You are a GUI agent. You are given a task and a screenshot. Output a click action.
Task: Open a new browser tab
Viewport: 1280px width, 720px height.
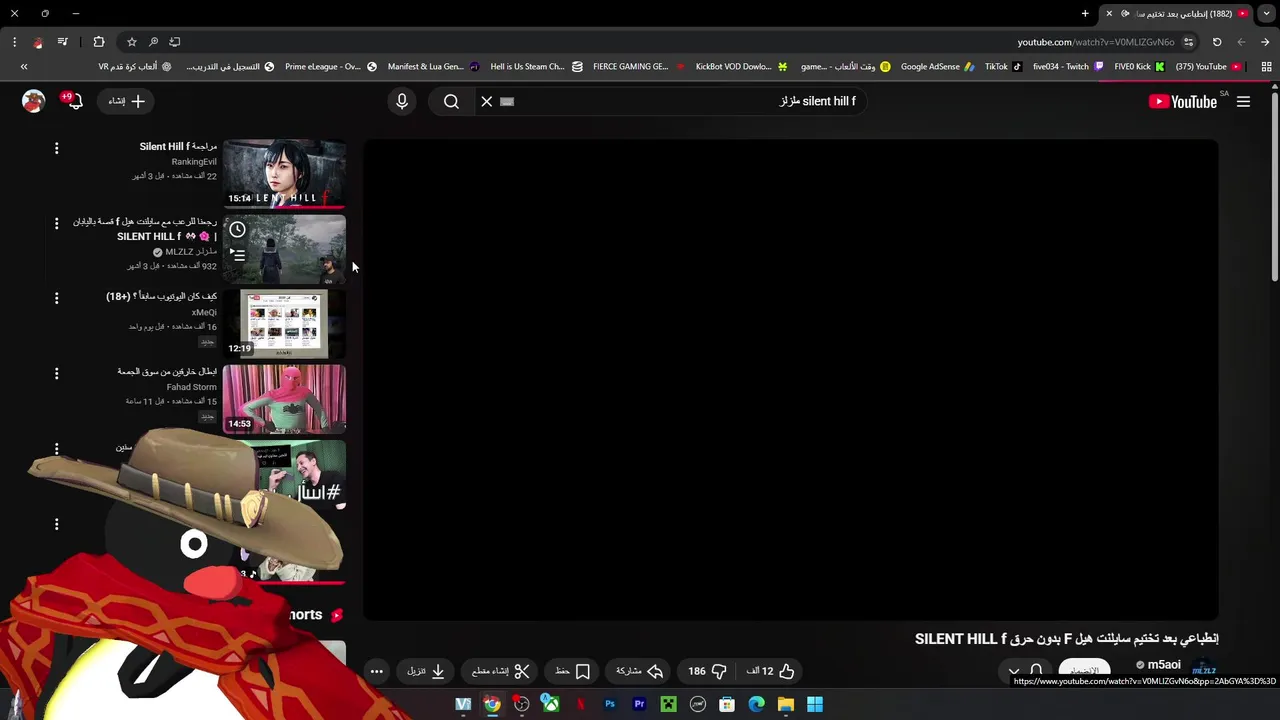1085,13
